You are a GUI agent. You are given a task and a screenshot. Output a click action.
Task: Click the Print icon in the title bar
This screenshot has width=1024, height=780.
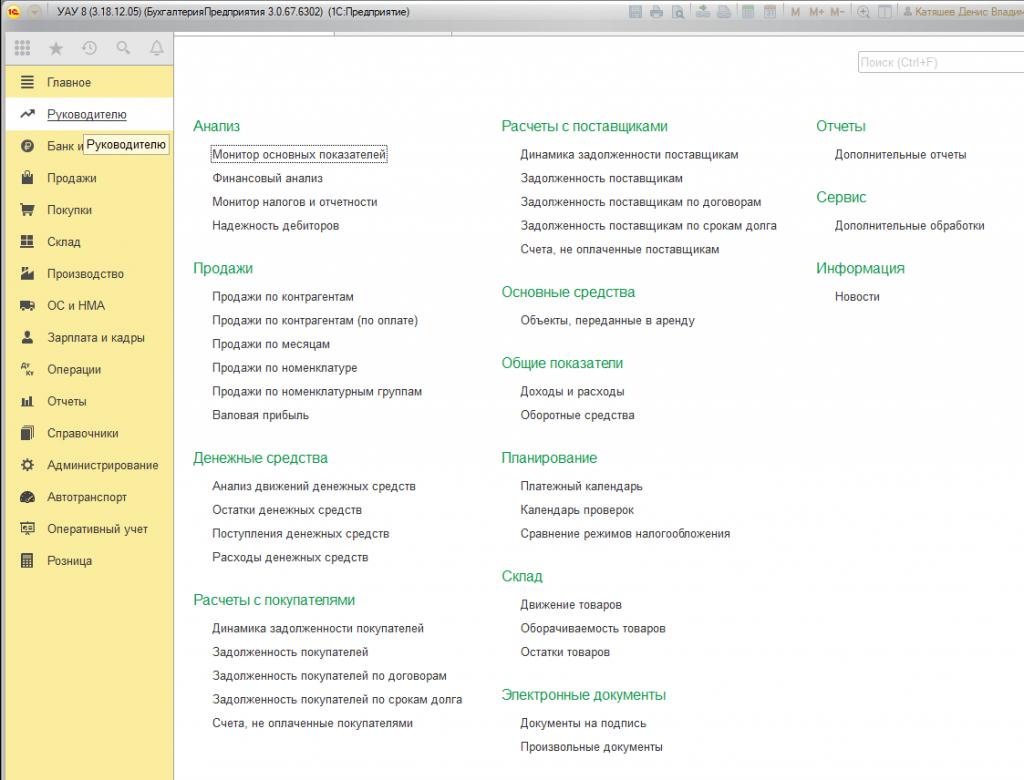(x=656, y=12)
